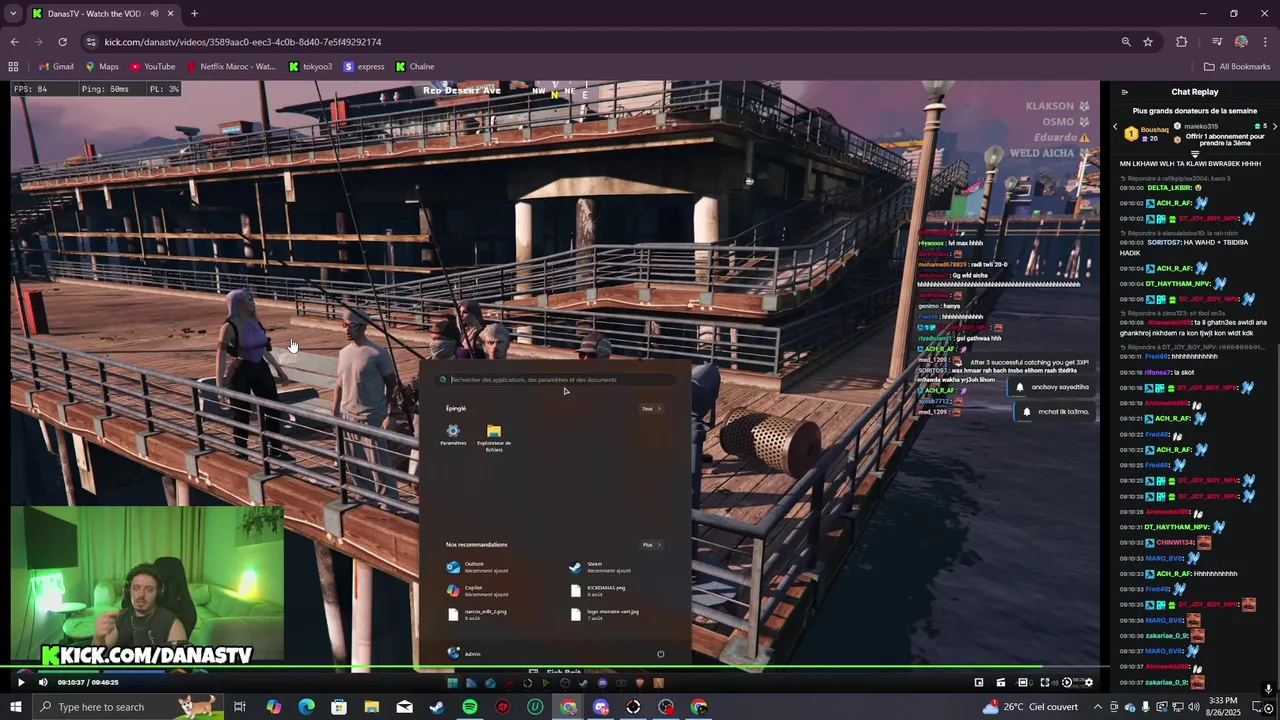Open the Chaîne bookmark
Viewport: 1280px width, 720px height.
coord(415,67)
